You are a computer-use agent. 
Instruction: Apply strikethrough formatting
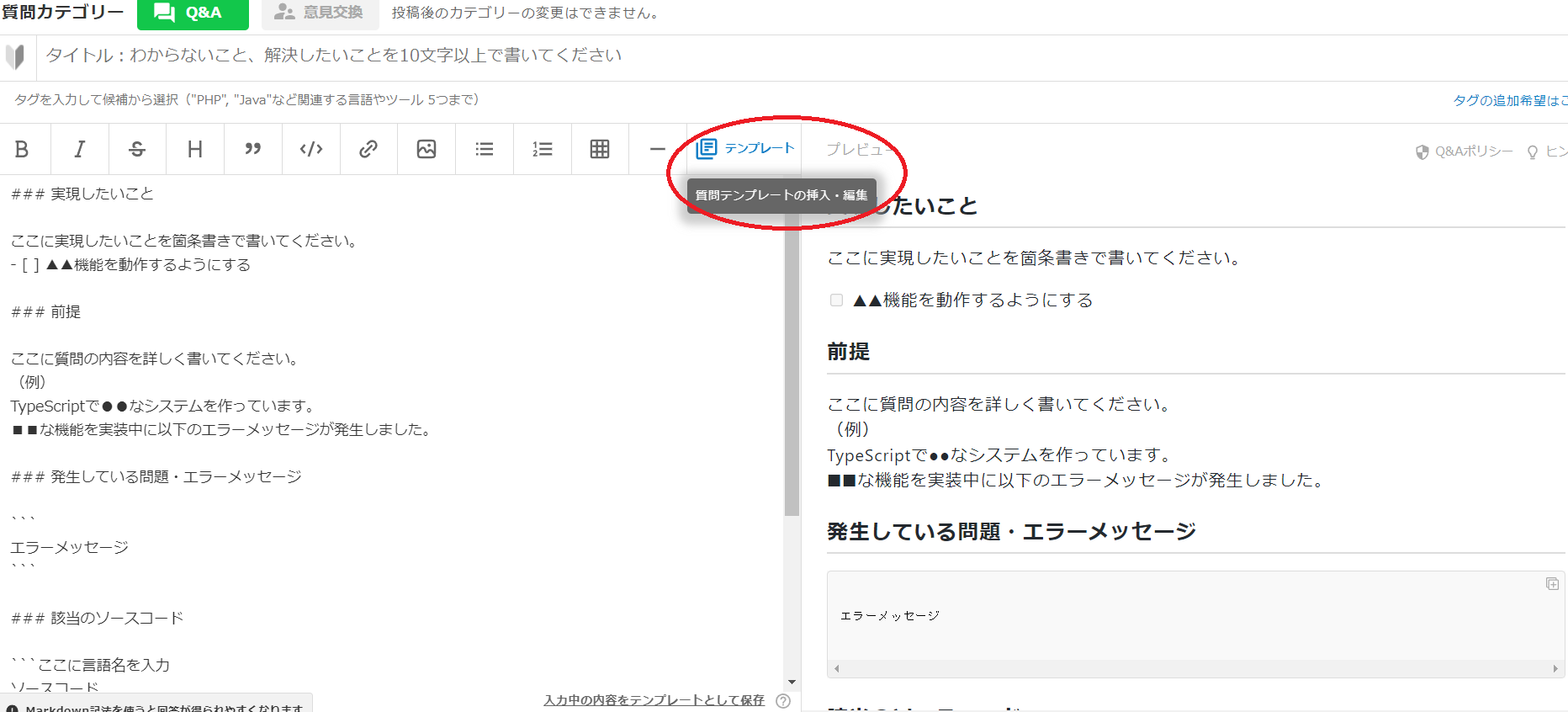(137, 149)
